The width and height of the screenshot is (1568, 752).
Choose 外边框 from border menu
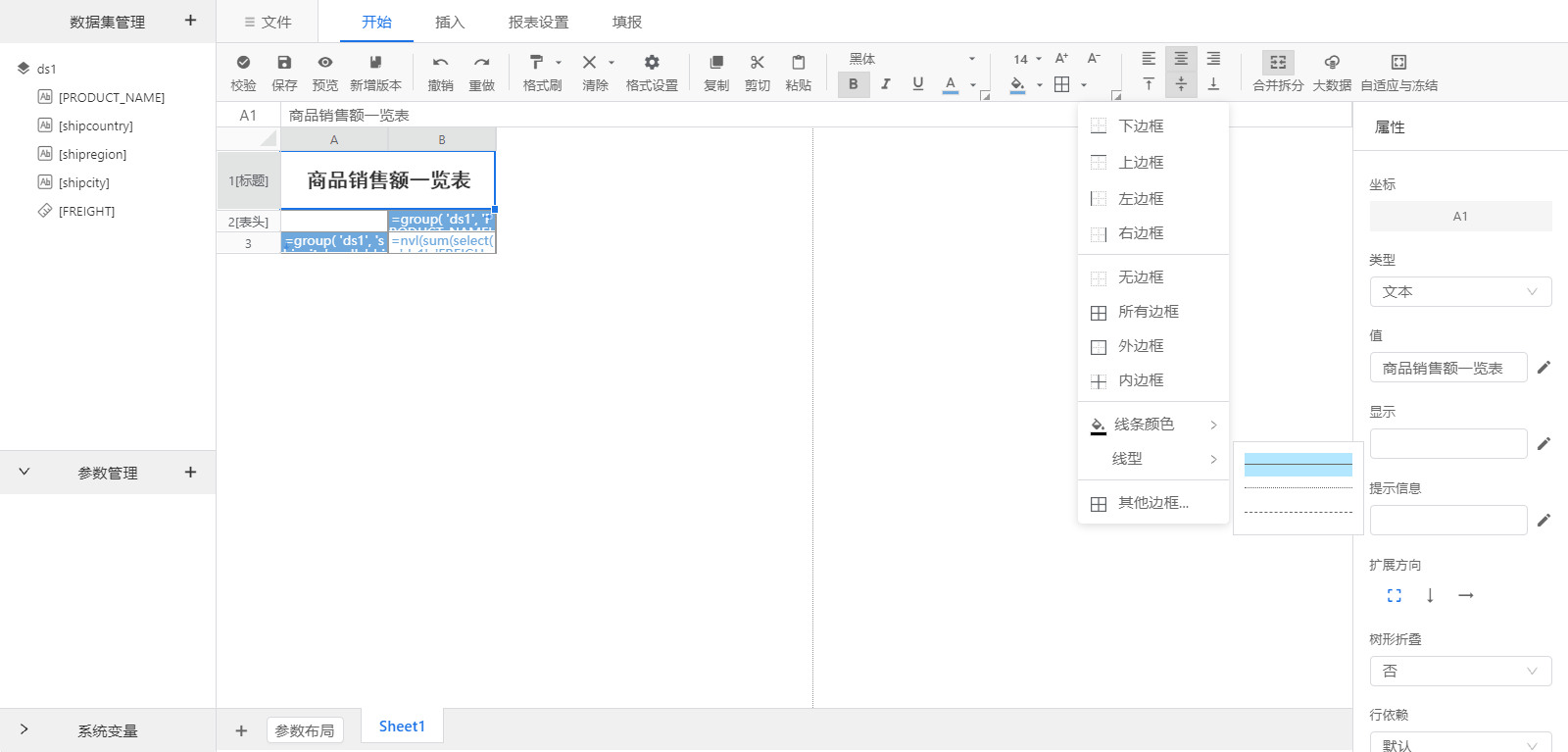coord(1153,345)
